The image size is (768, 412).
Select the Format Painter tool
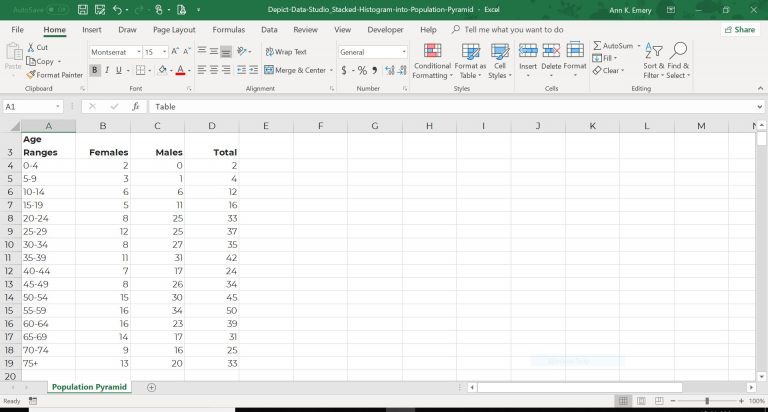[x=55, y=75]
